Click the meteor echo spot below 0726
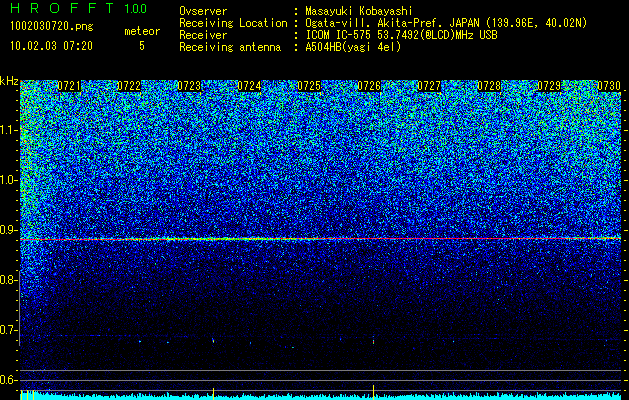Viewport: 629px width, 400px height. [373, 341]
